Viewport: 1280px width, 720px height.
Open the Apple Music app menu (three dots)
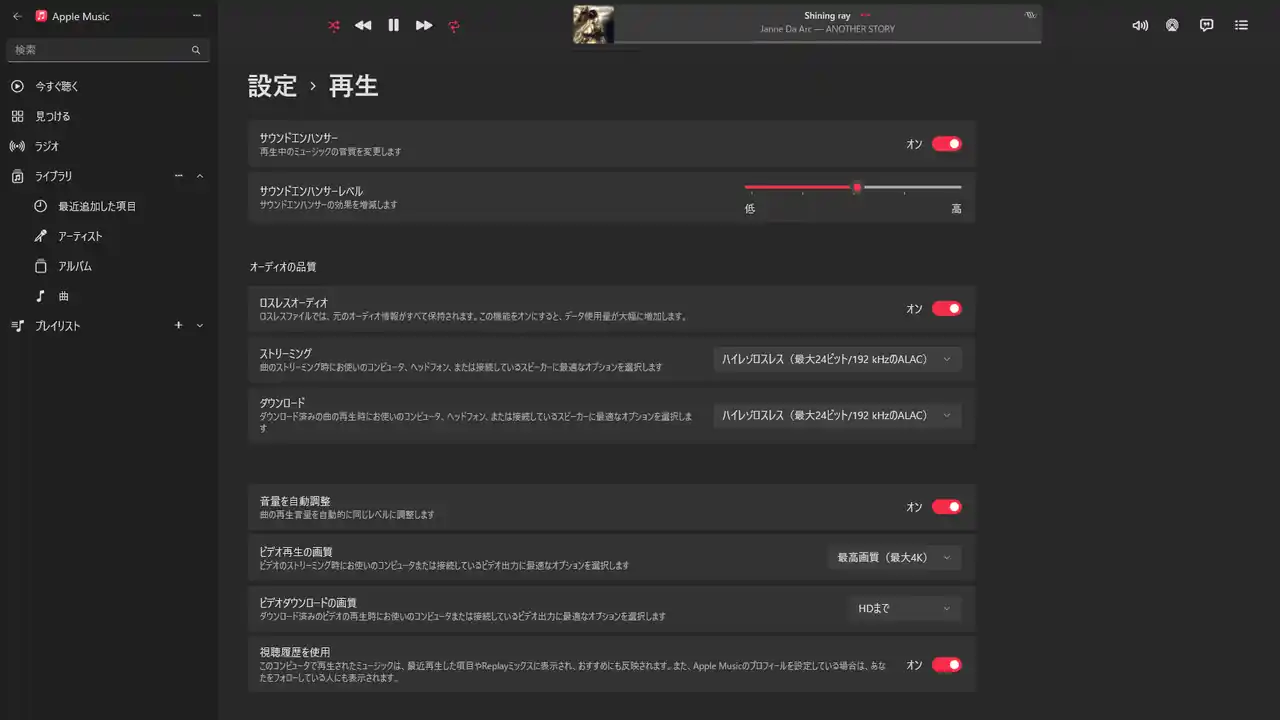pyautogui.click(x=196, y=16)
